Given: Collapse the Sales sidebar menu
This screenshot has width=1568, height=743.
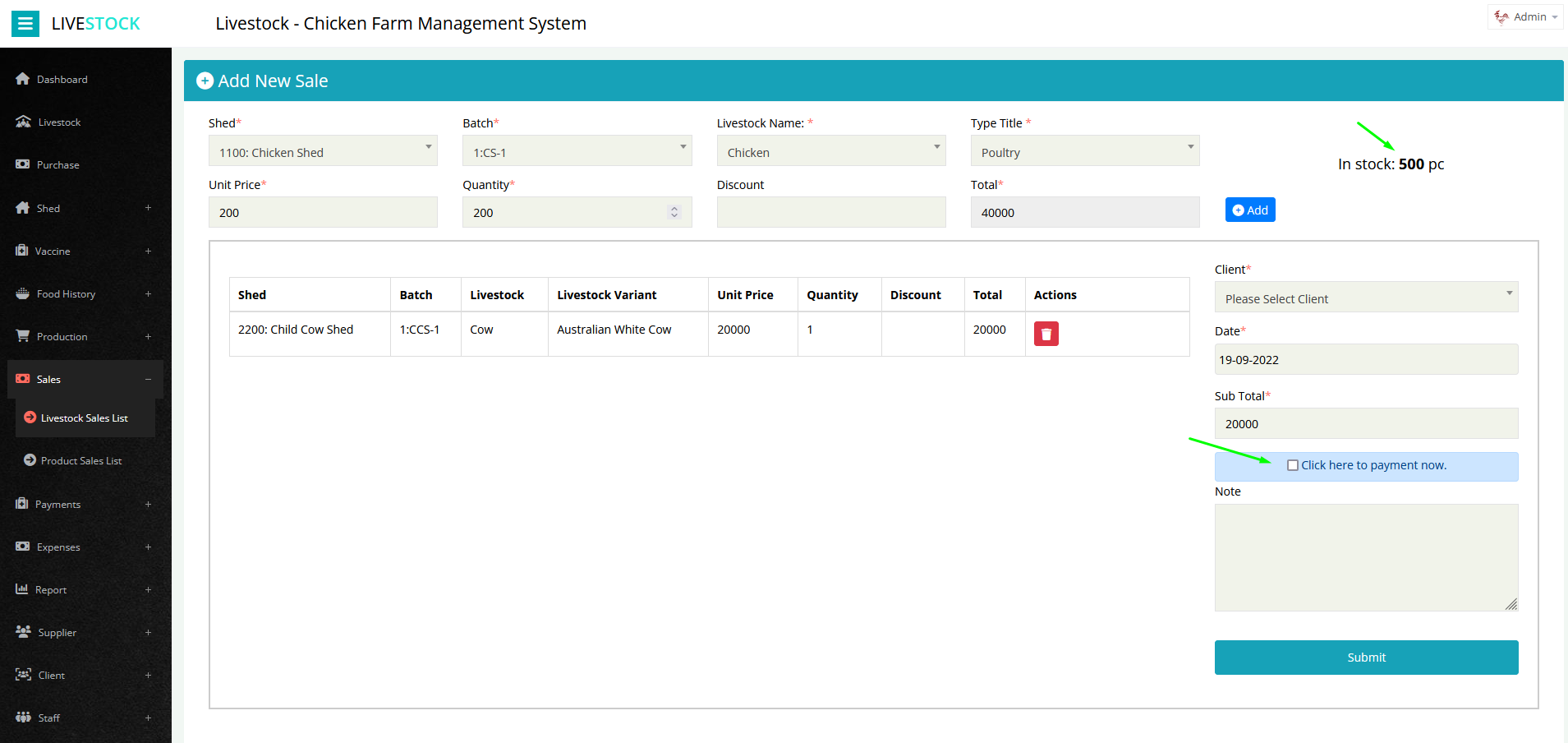Looking at the screenshot, I should point(148,380).
